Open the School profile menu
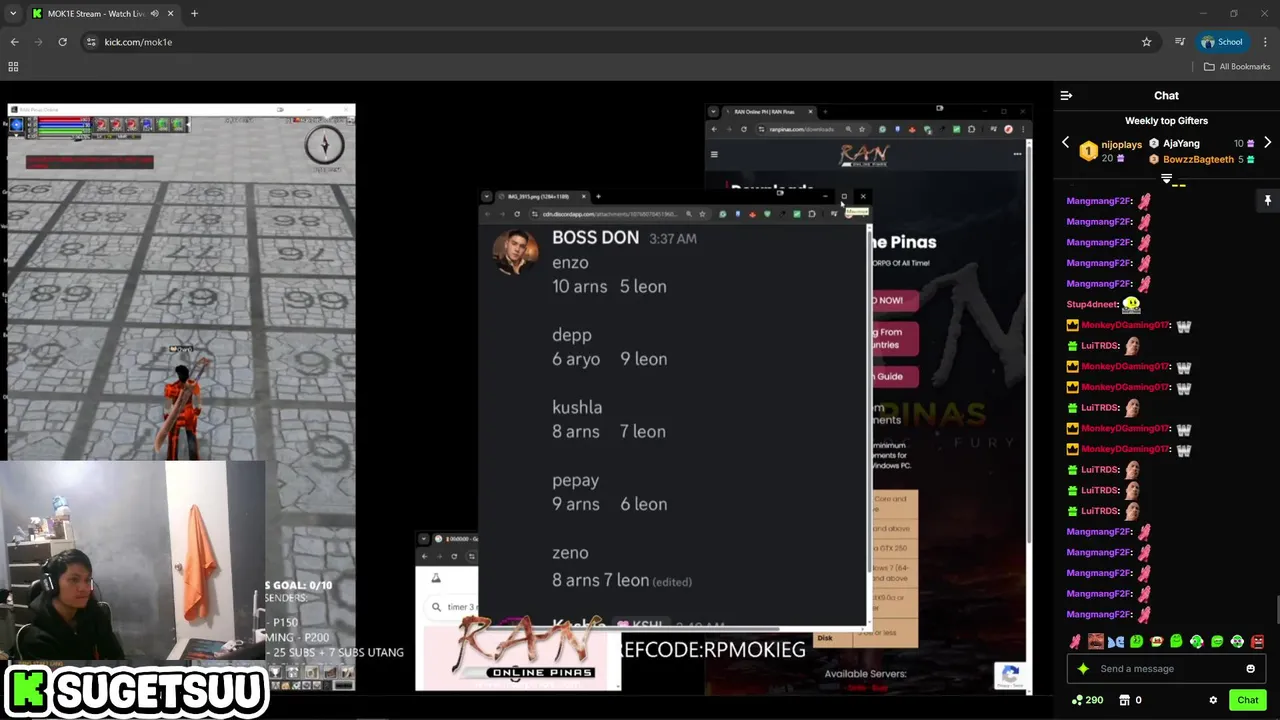Viewport: 1280px width, 720px height. click(x=1222, y=42)
